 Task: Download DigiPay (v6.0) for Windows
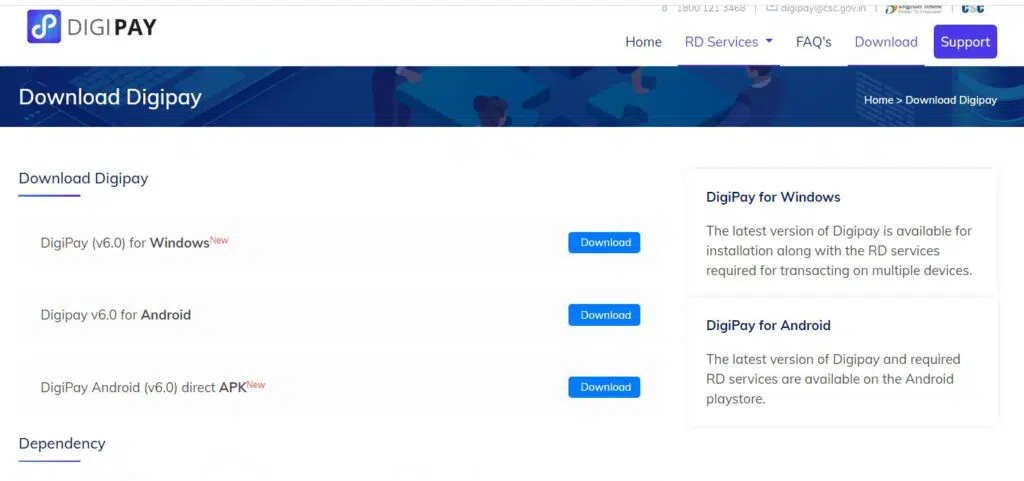click(x=604, y=242)
